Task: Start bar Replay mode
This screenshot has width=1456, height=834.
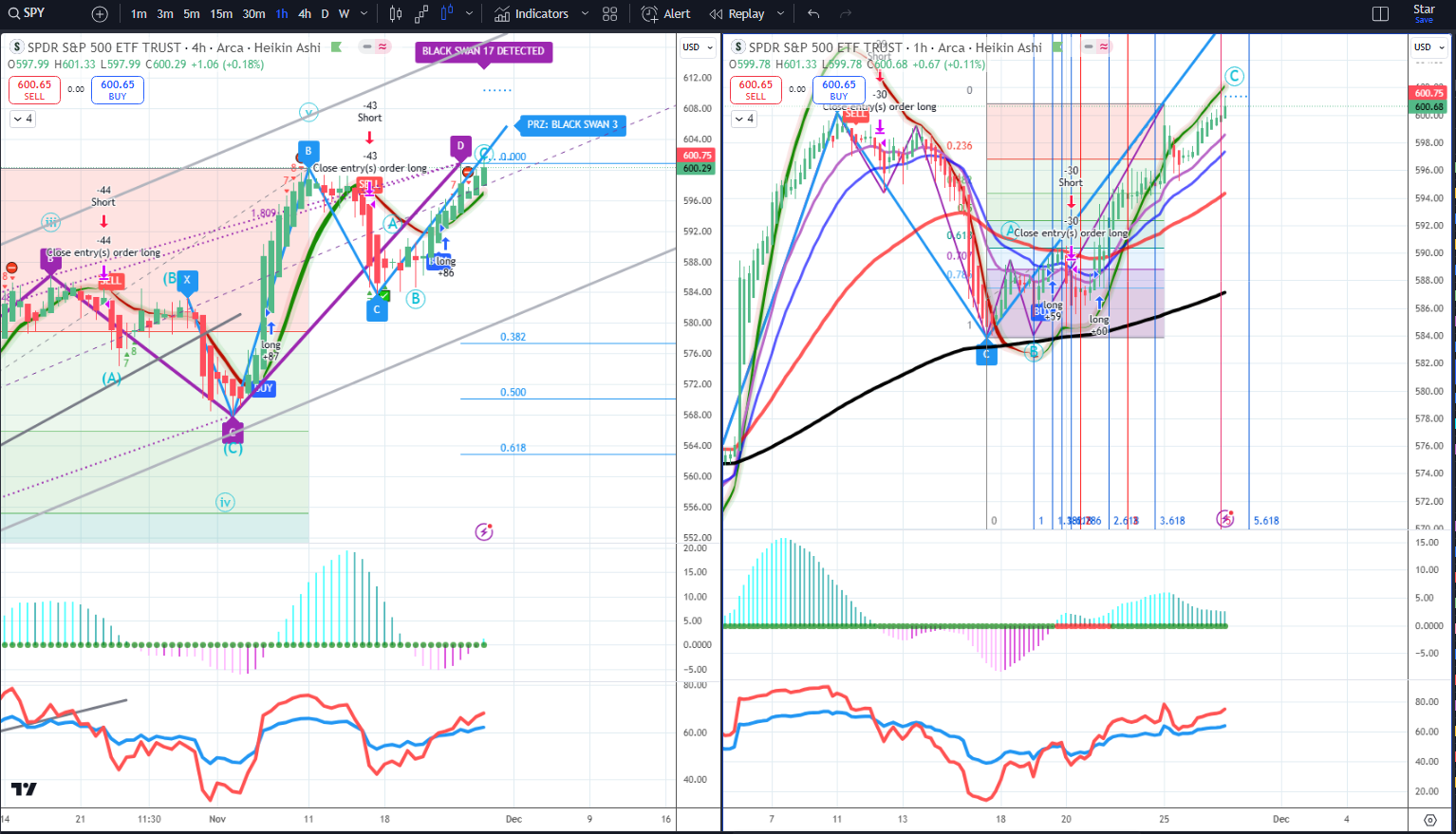Action: pos(738,14)
